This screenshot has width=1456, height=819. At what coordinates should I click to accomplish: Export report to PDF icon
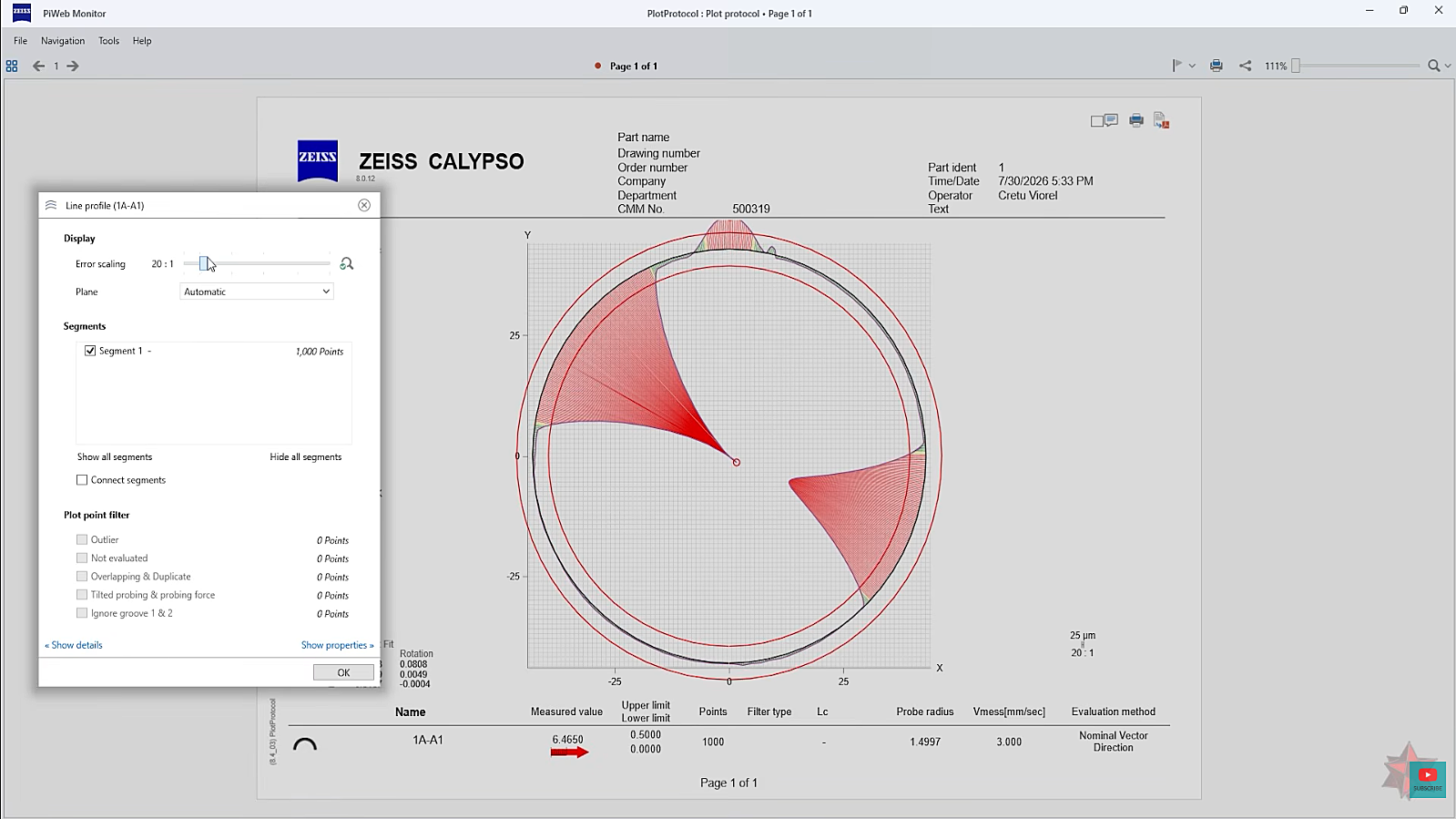tap(1161, 120)
